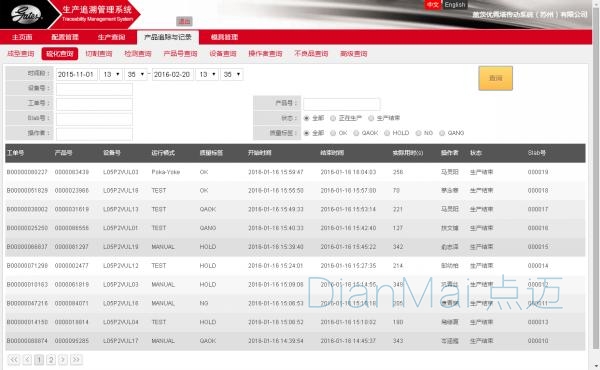Select the 生产结束 status radio
The height and width of the screenshot is (370, 600).
pos(371,118)
